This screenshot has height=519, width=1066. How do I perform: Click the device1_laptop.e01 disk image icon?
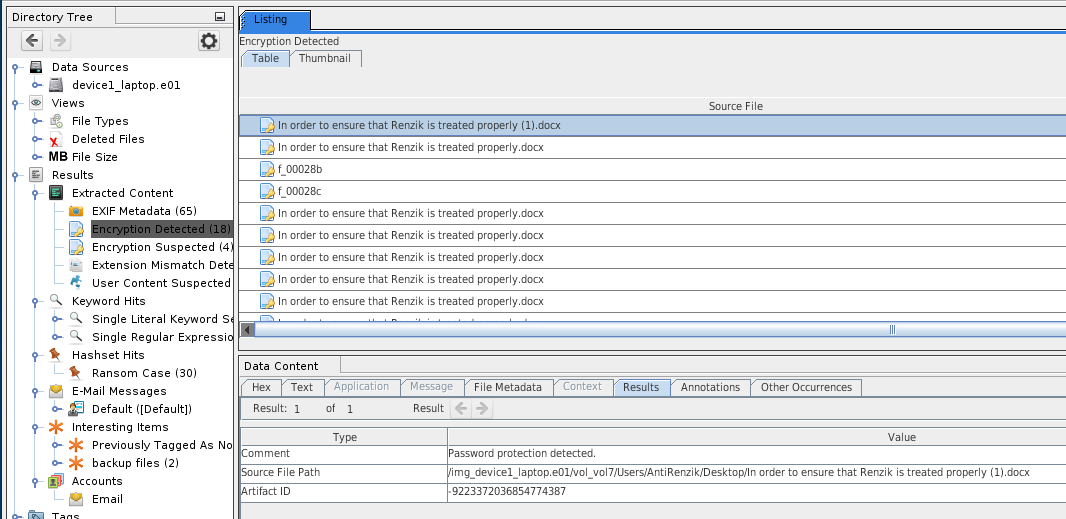tap(56, 85)
